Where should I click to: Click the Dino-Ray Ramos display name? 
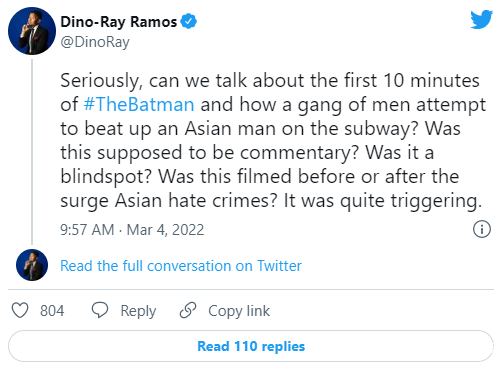[119, 22]
